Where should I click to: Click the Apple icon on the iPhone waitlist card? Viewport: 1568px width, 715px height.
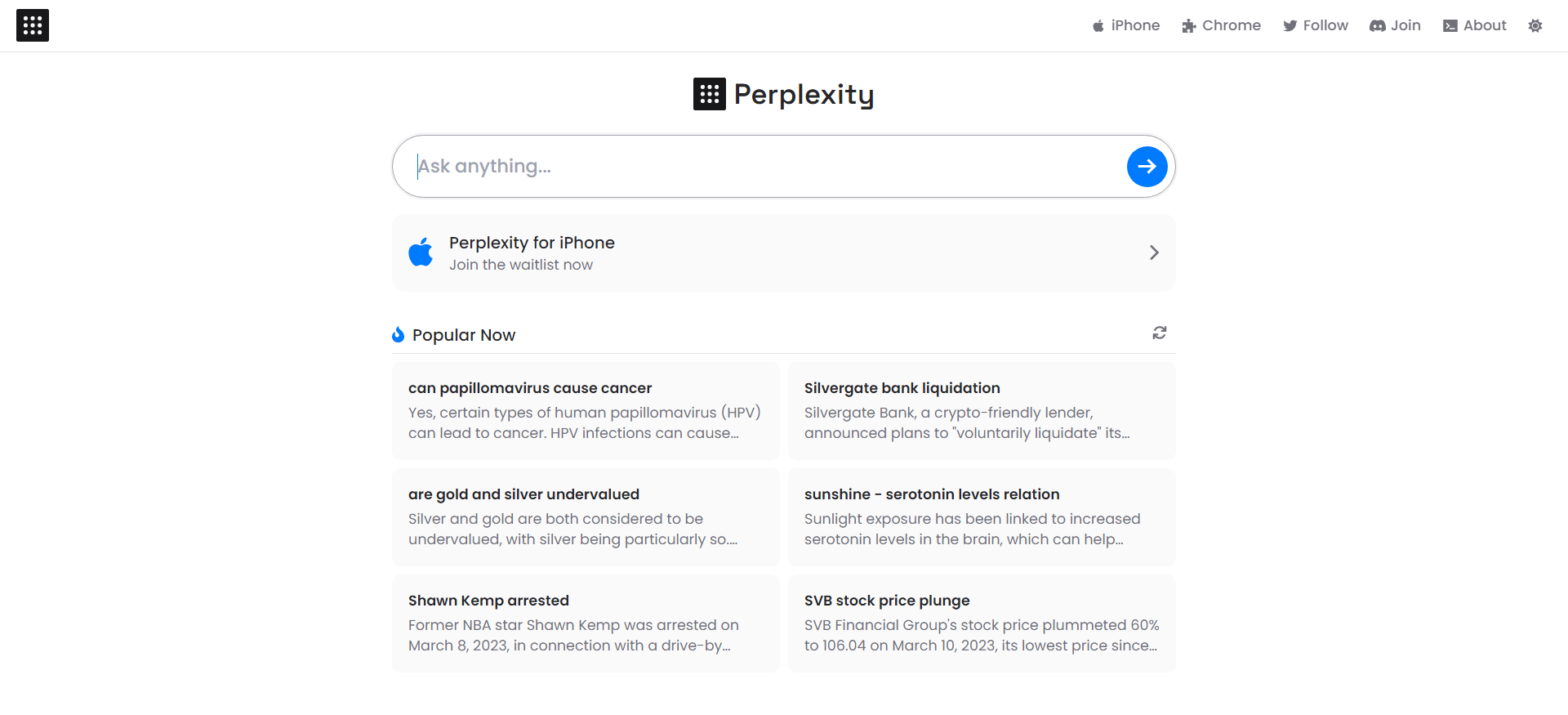click(420, 252)
